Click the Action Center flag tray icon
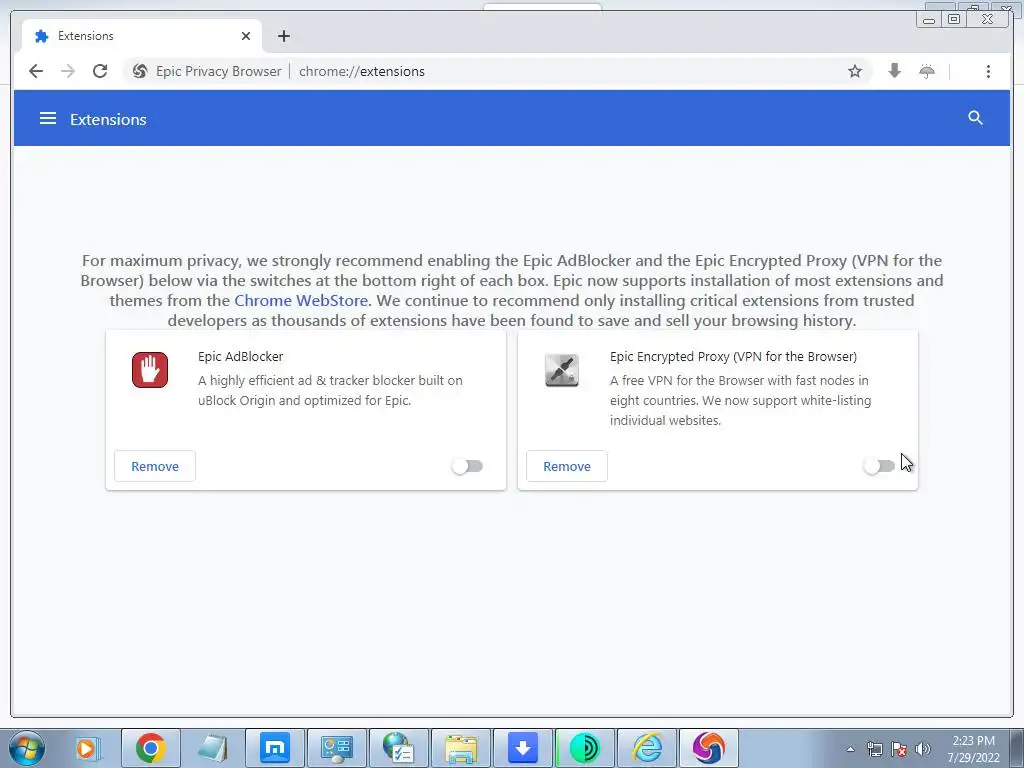1024x768 pixels. (899, 749)
